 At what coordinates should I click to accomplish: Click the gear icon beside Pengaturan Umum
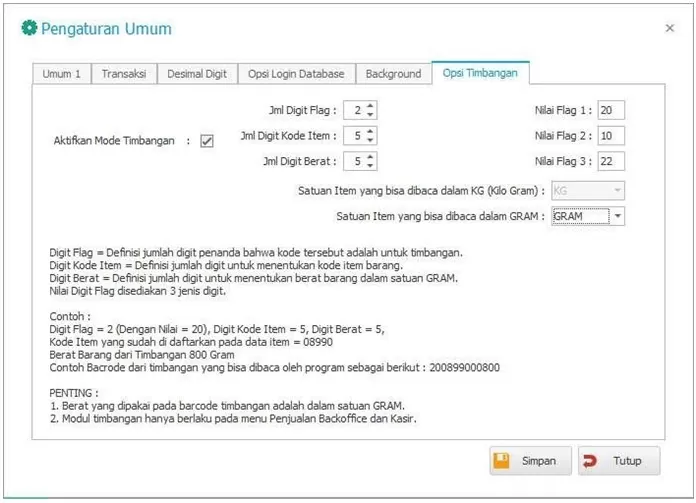point(29,29)
